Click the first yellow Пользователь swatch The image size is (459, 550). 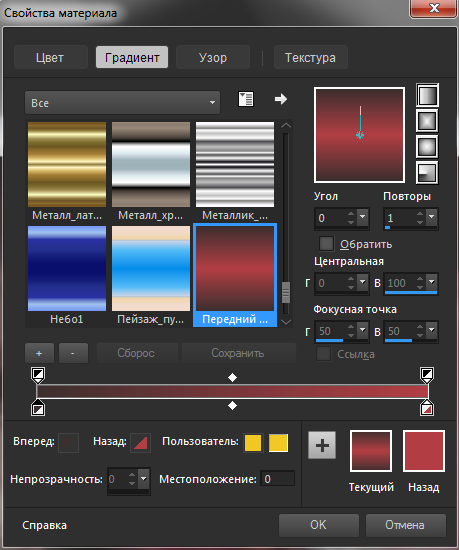253,443
